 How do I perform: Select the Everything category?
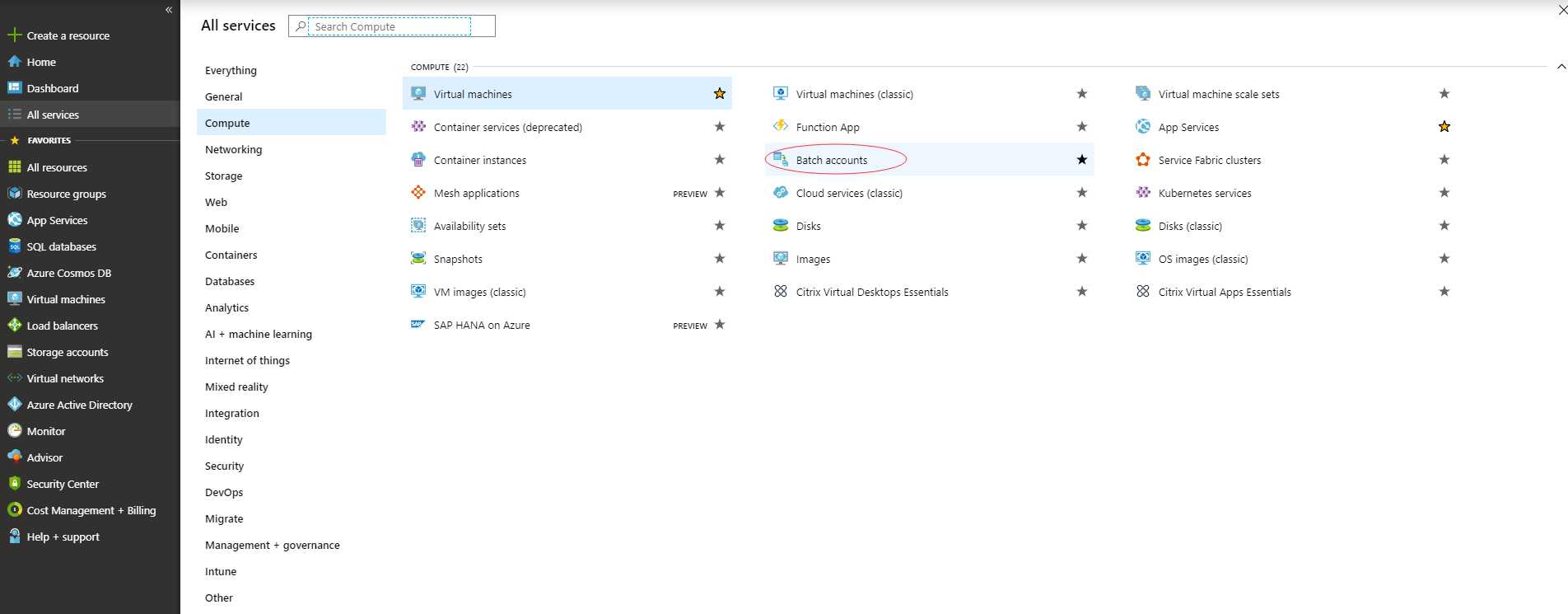pos(292,70)
